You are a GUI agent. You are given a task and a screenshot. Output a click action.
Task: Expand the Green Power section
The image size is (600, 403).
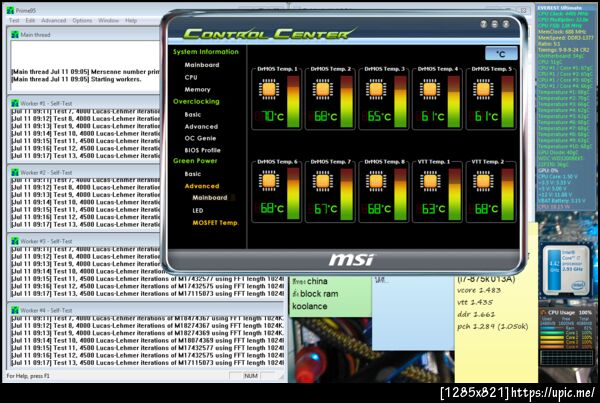coord(195,161)
